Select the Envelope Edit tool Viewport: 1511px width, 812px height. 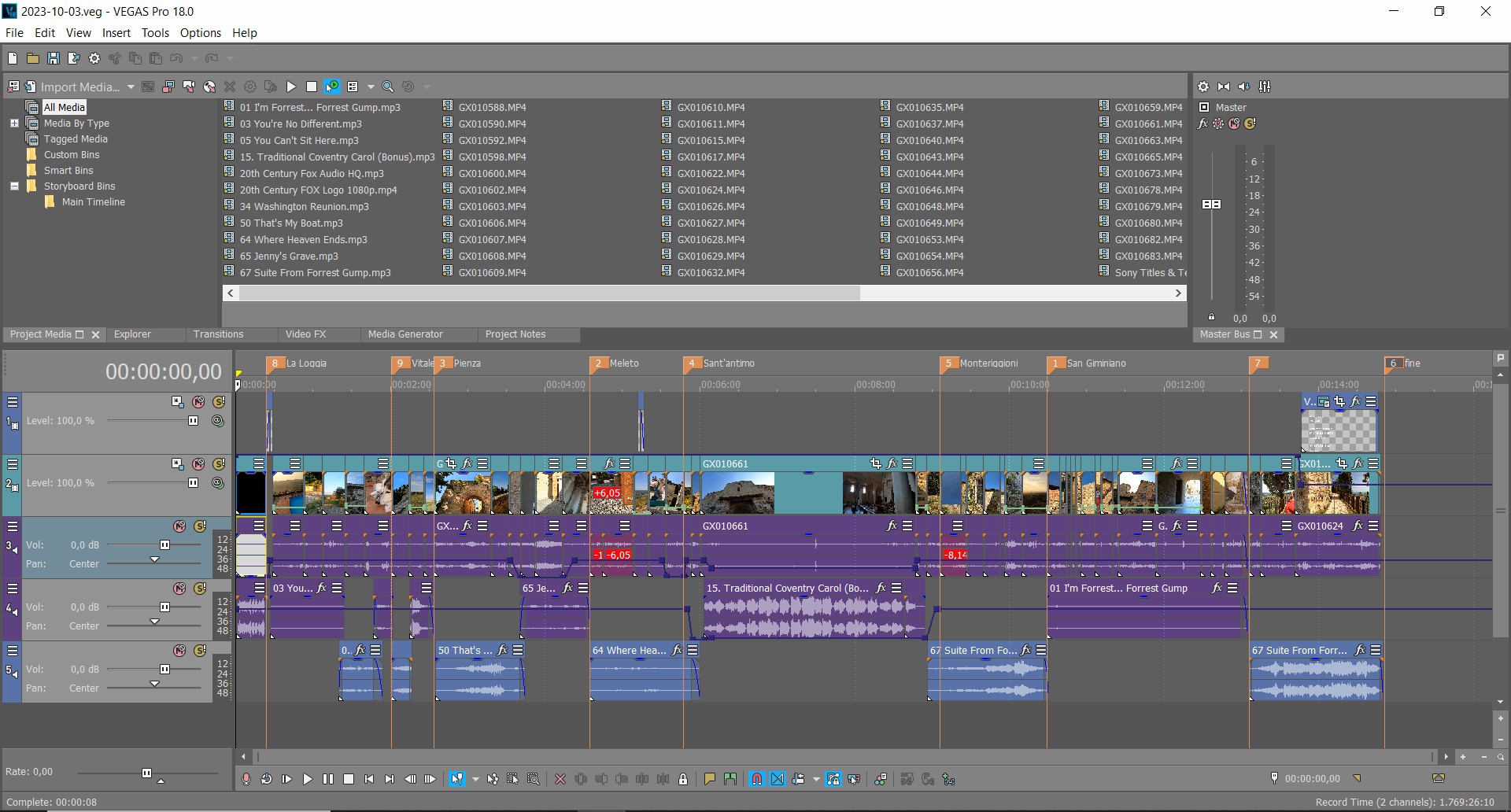(493, 779)
